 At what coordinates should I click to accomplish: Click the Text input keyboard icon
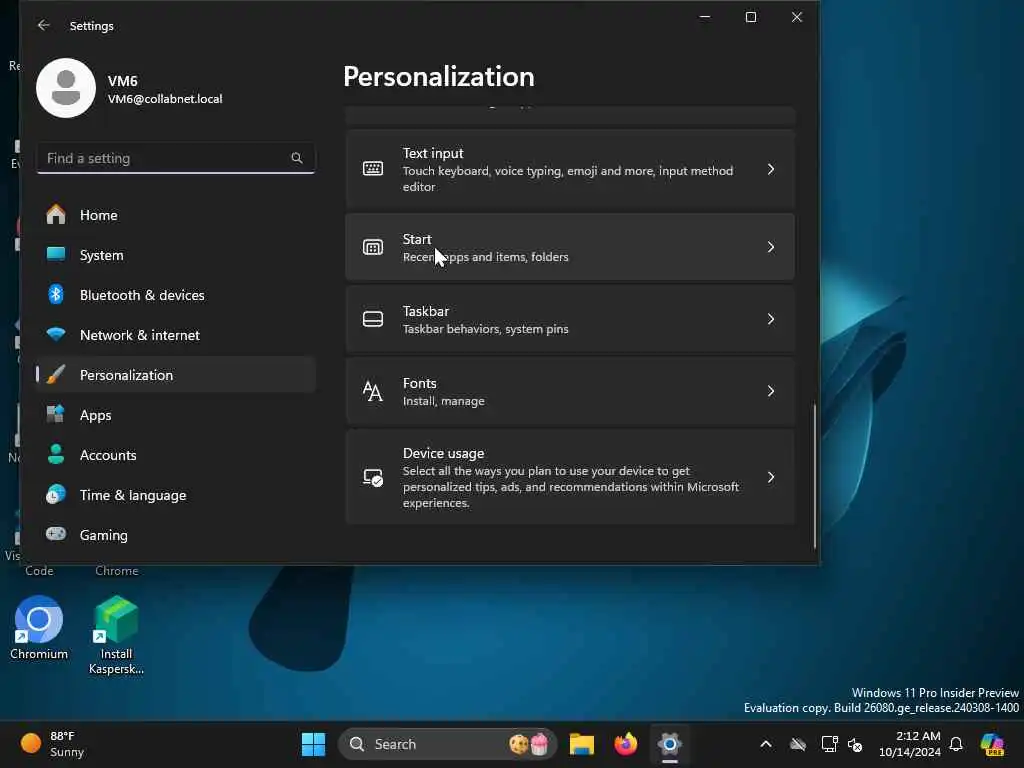click(373, 169)
